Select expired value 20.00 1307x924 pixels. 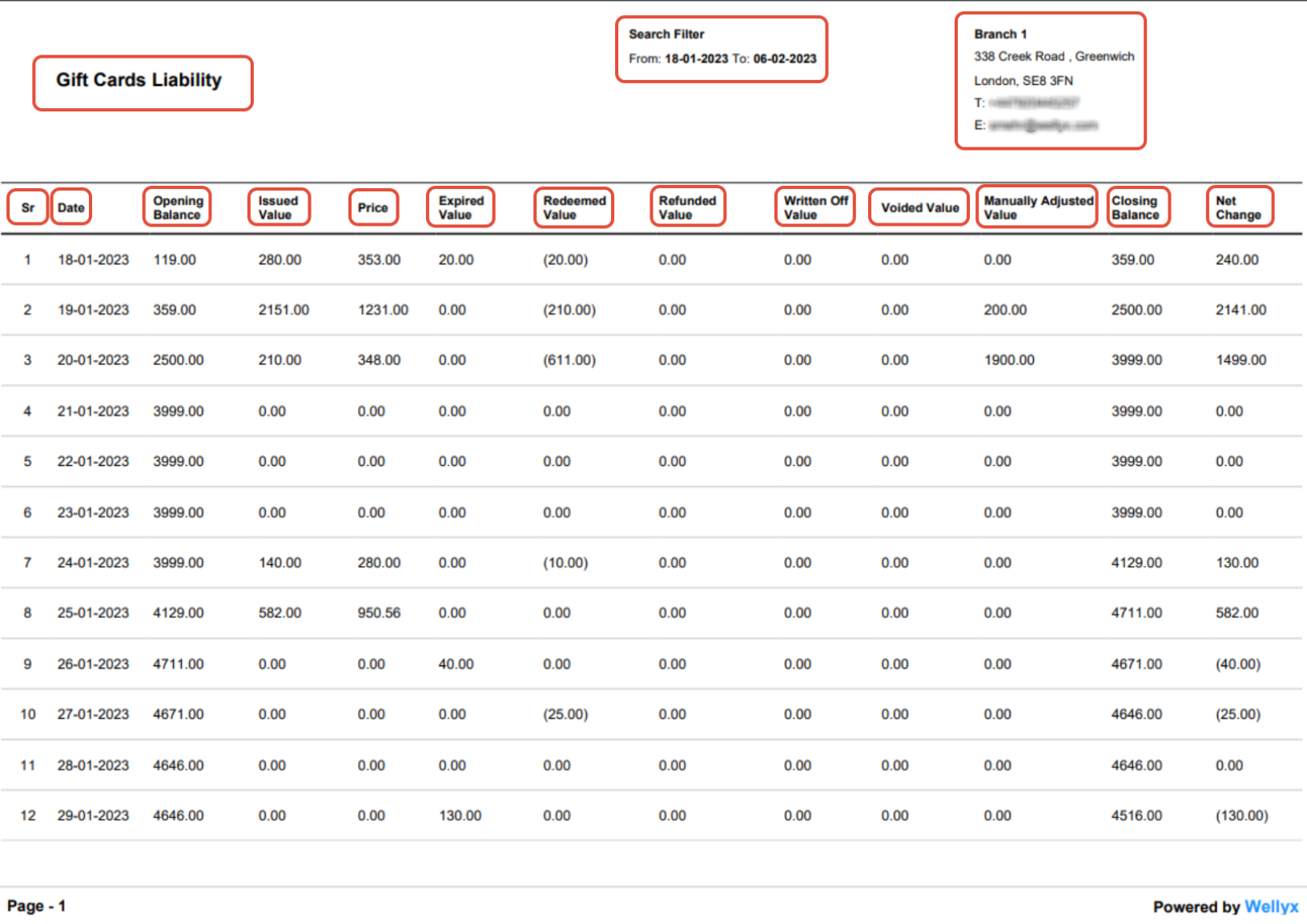pos(456,260)
